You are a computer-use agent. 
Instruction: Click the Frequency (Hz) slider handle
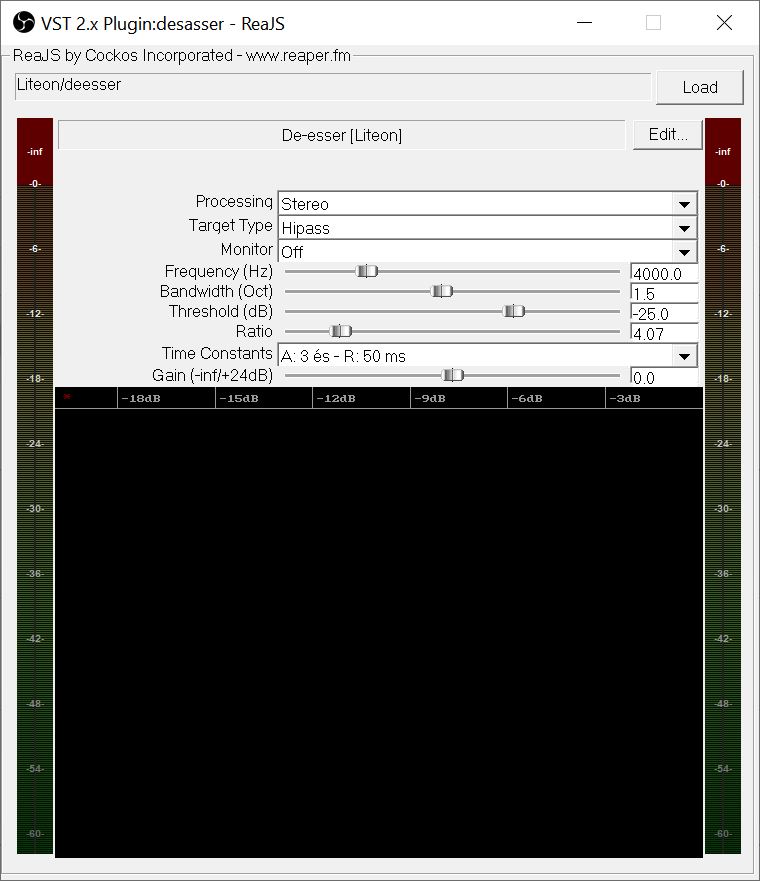click(367, 271)
